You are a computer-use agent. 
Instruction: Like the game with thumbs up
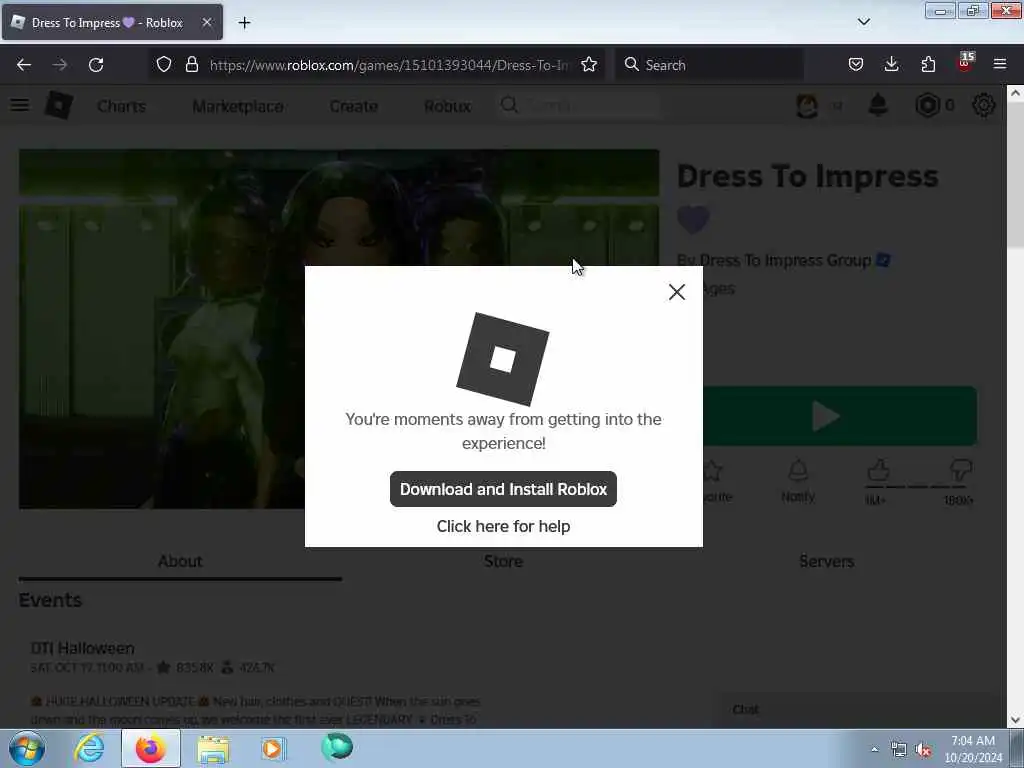point(878,472)
